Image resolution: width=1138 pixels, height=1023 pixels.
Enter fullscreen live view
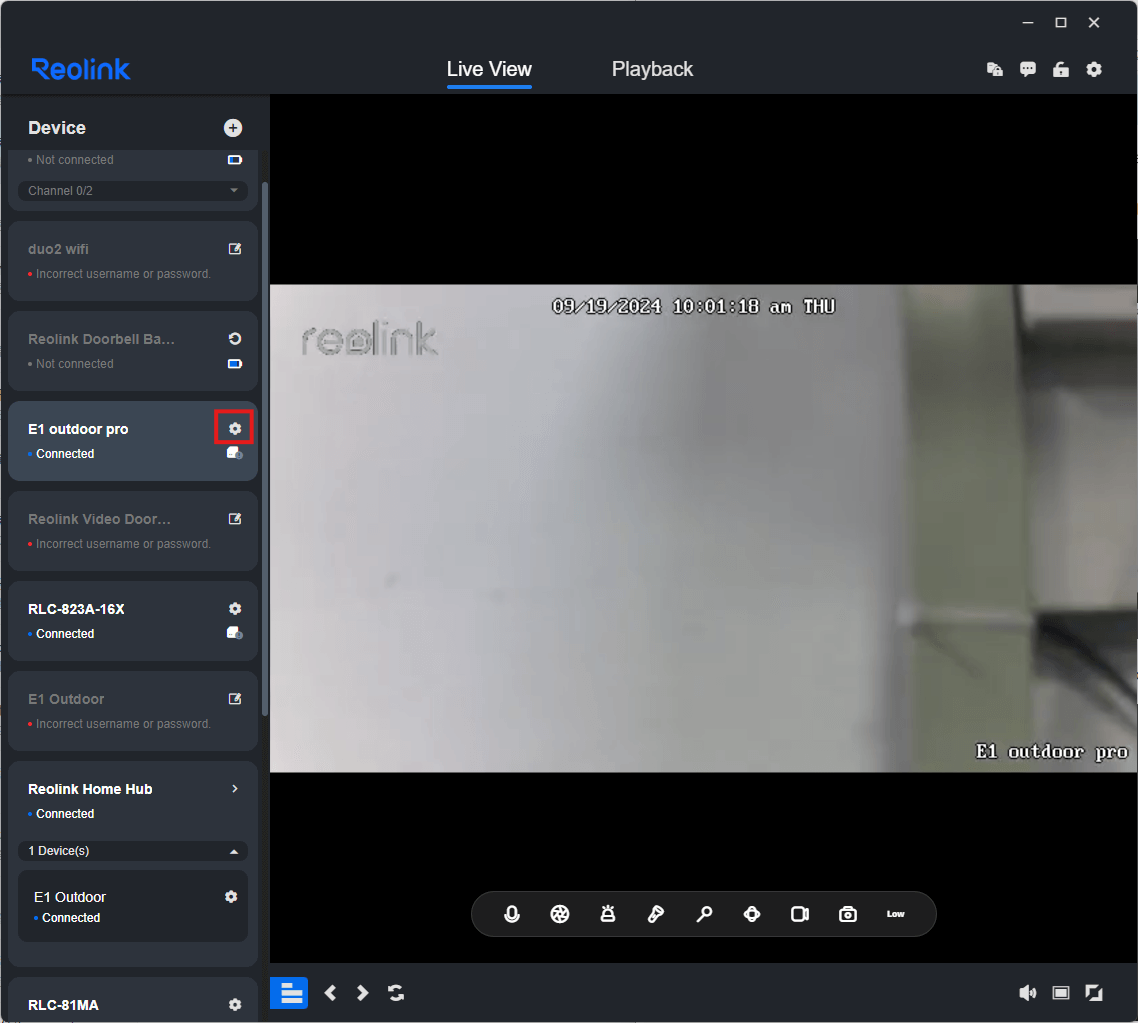point(1094,993)
